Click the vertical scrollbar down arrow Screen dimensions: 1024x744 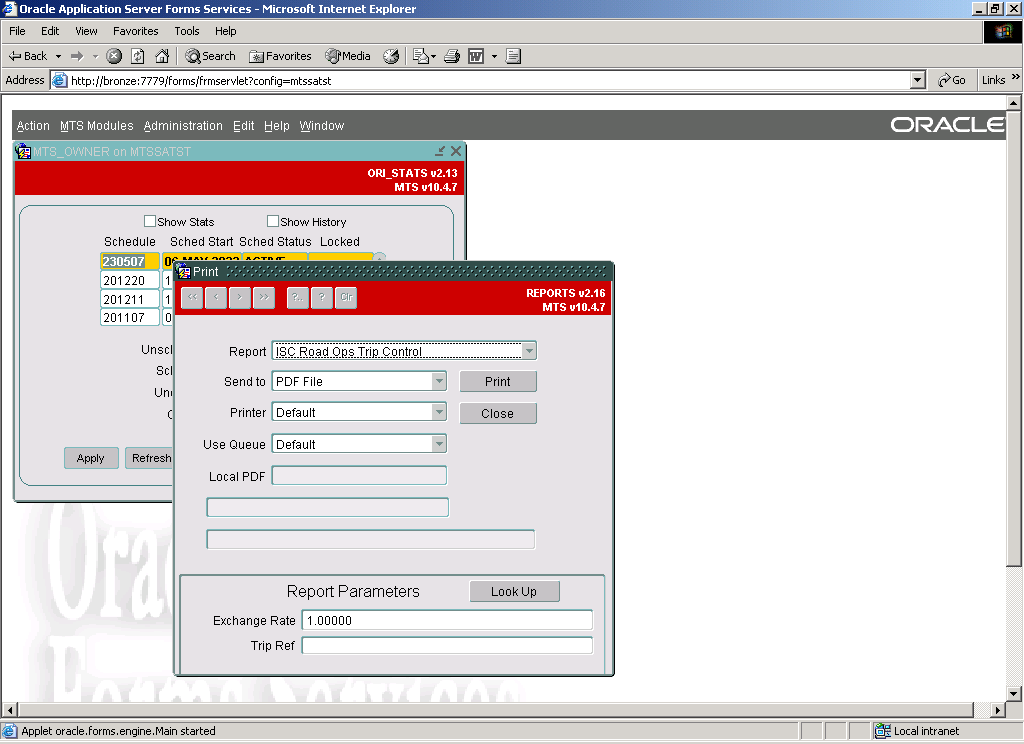click(1014, 694)
